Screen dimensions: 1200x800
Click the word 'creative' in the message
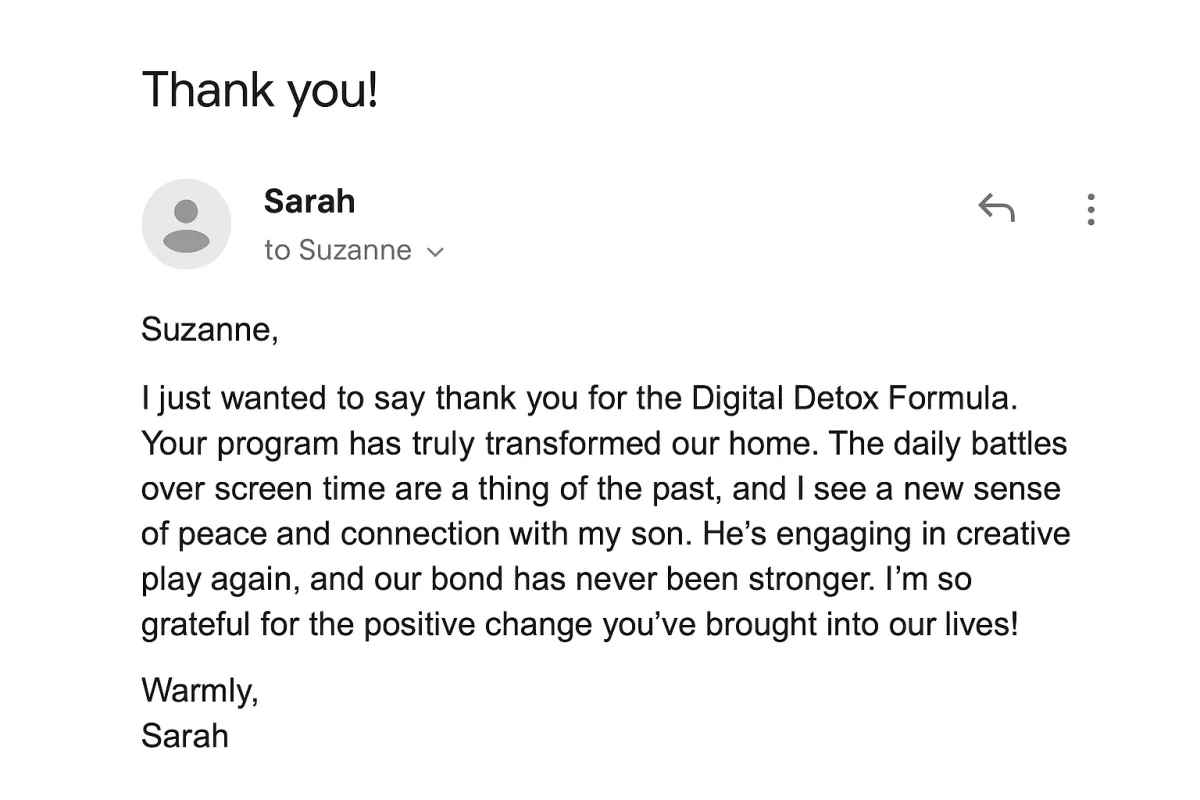pyautogui.click(x=1014, y=534)
